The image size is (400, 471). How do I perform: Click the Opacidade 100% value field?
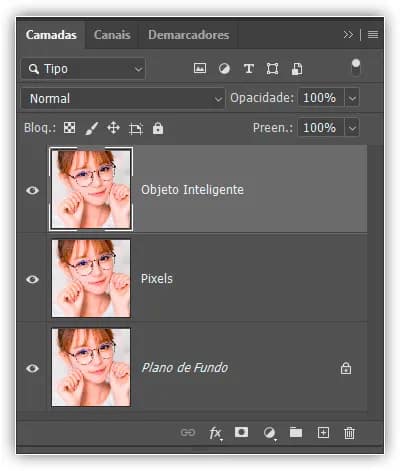[x=321, y=98]
